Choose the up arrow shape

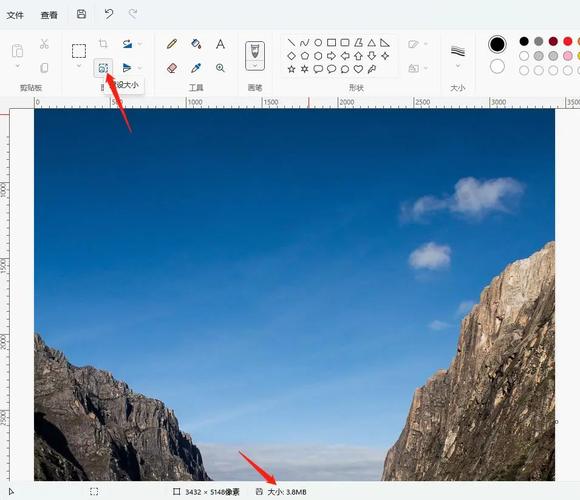click(358, 56)
